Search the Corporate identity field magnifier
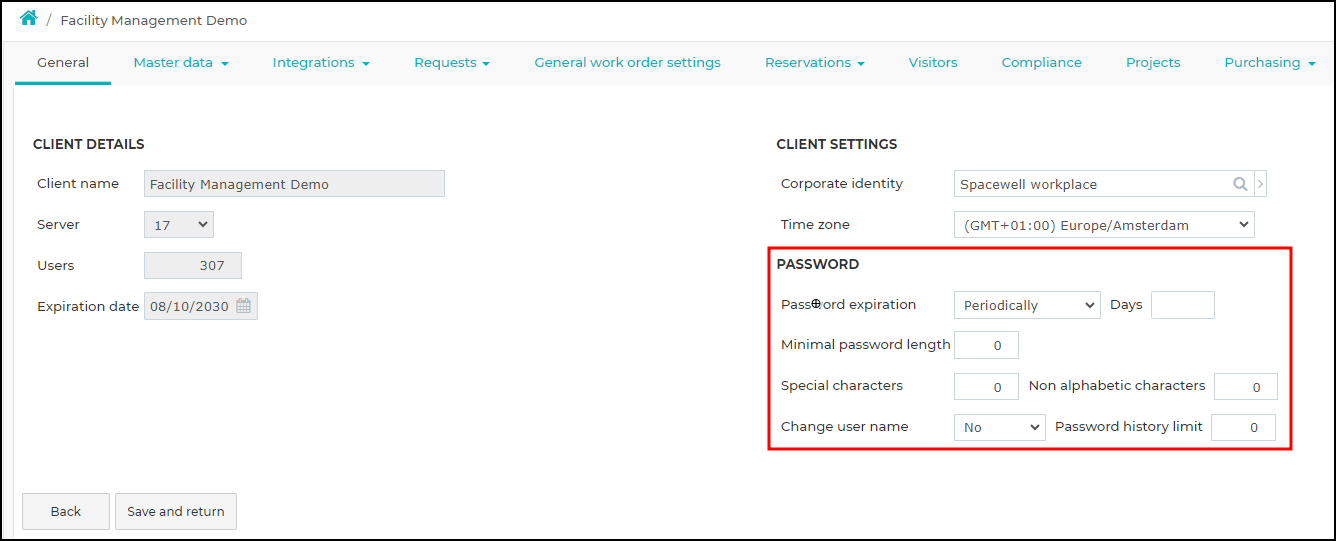This screenshot has height=541, width=1336. 1240,184
